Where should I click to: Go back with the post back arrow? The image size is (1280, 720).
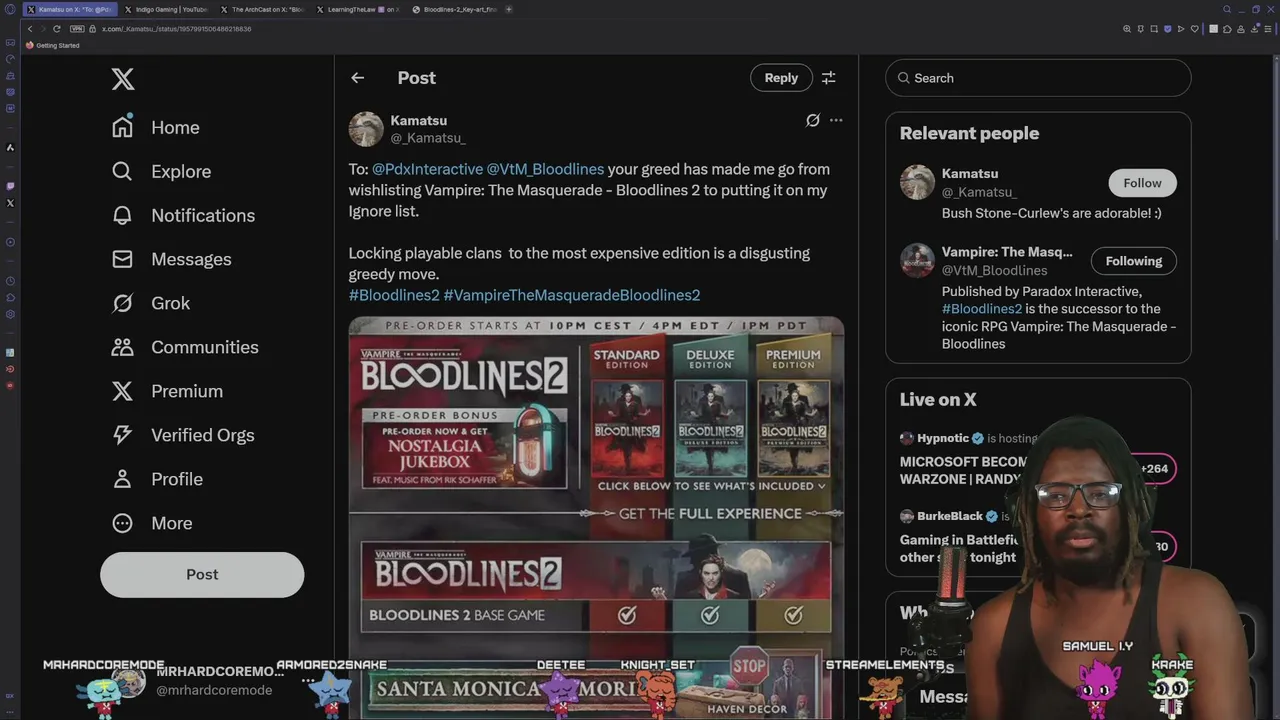coord(357,78)
